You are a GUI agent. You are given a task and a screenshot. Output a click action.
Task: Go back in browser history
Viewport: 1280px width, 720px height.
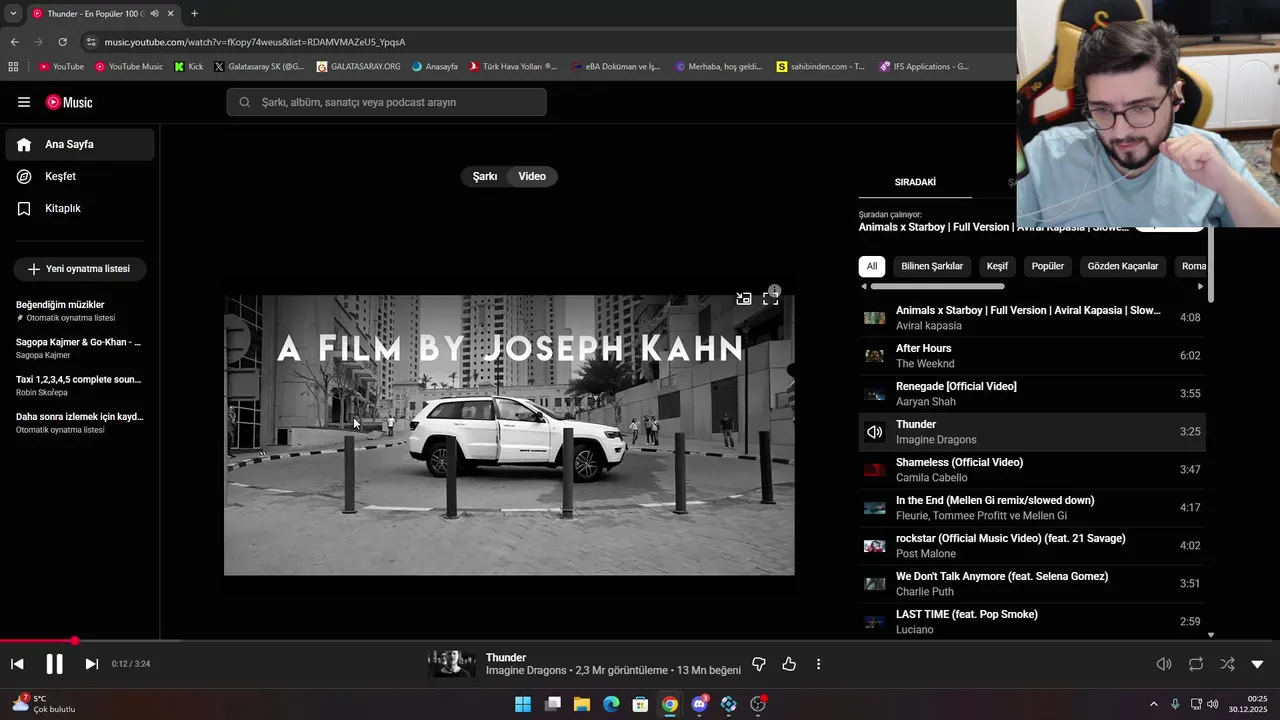(14, 42)
